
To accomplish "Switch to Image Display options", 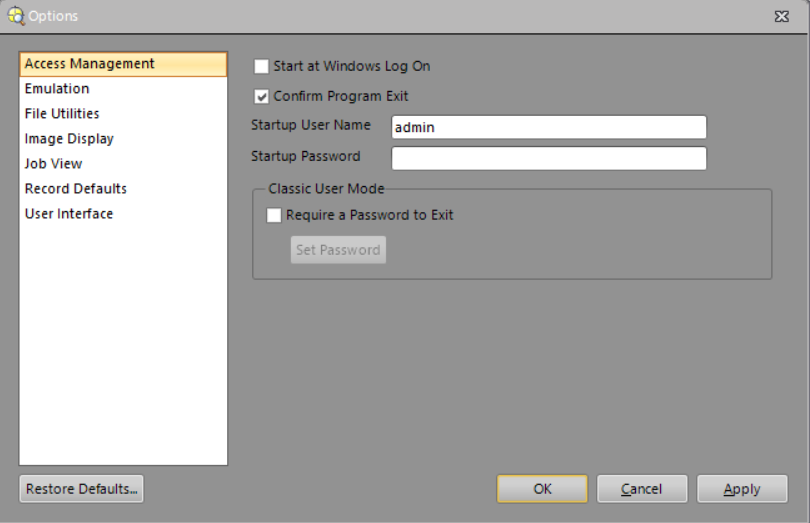I will coord(123,139).
